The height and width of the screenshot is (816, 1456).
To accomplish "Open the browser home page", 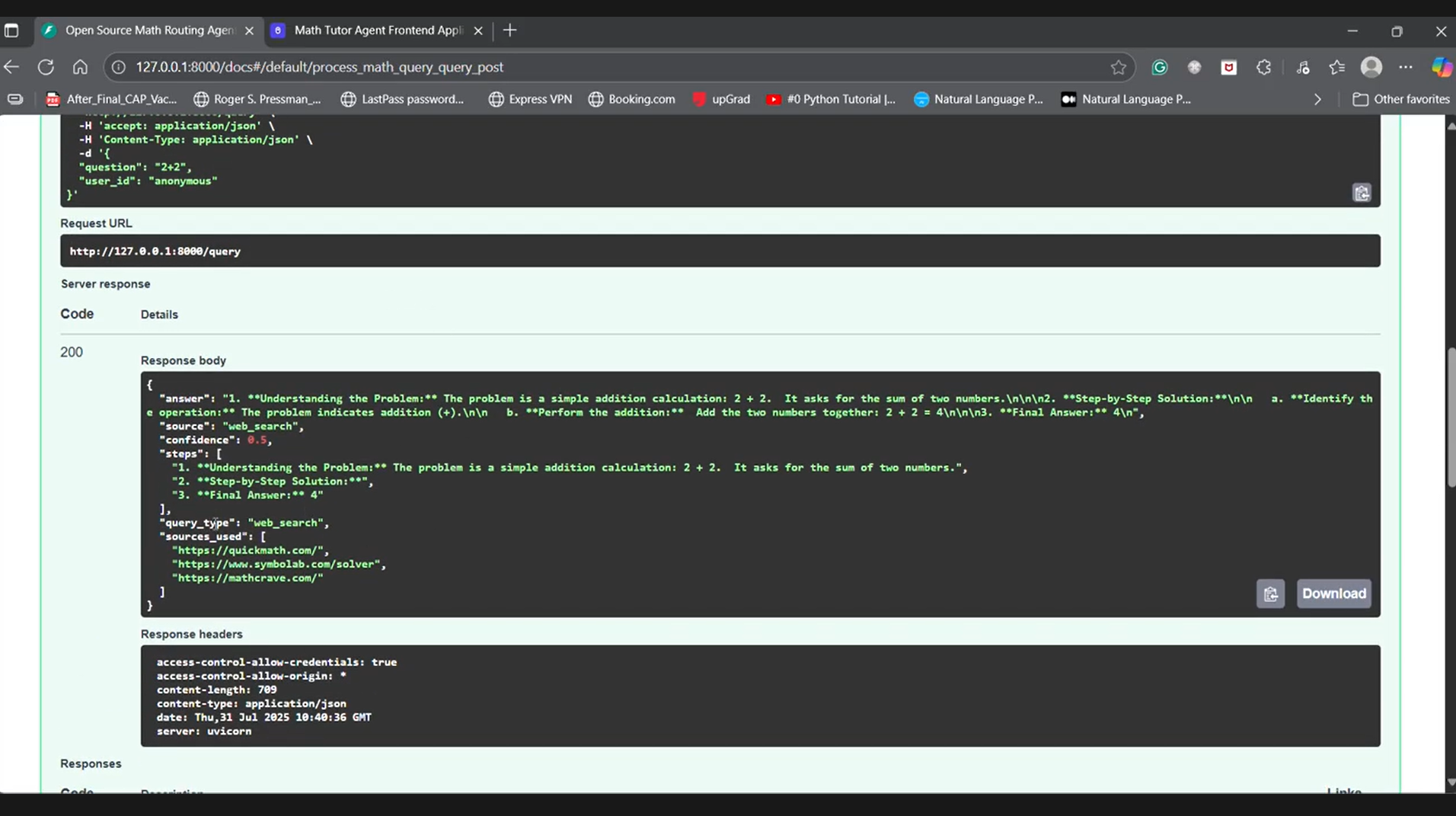I will click(80, 67).
